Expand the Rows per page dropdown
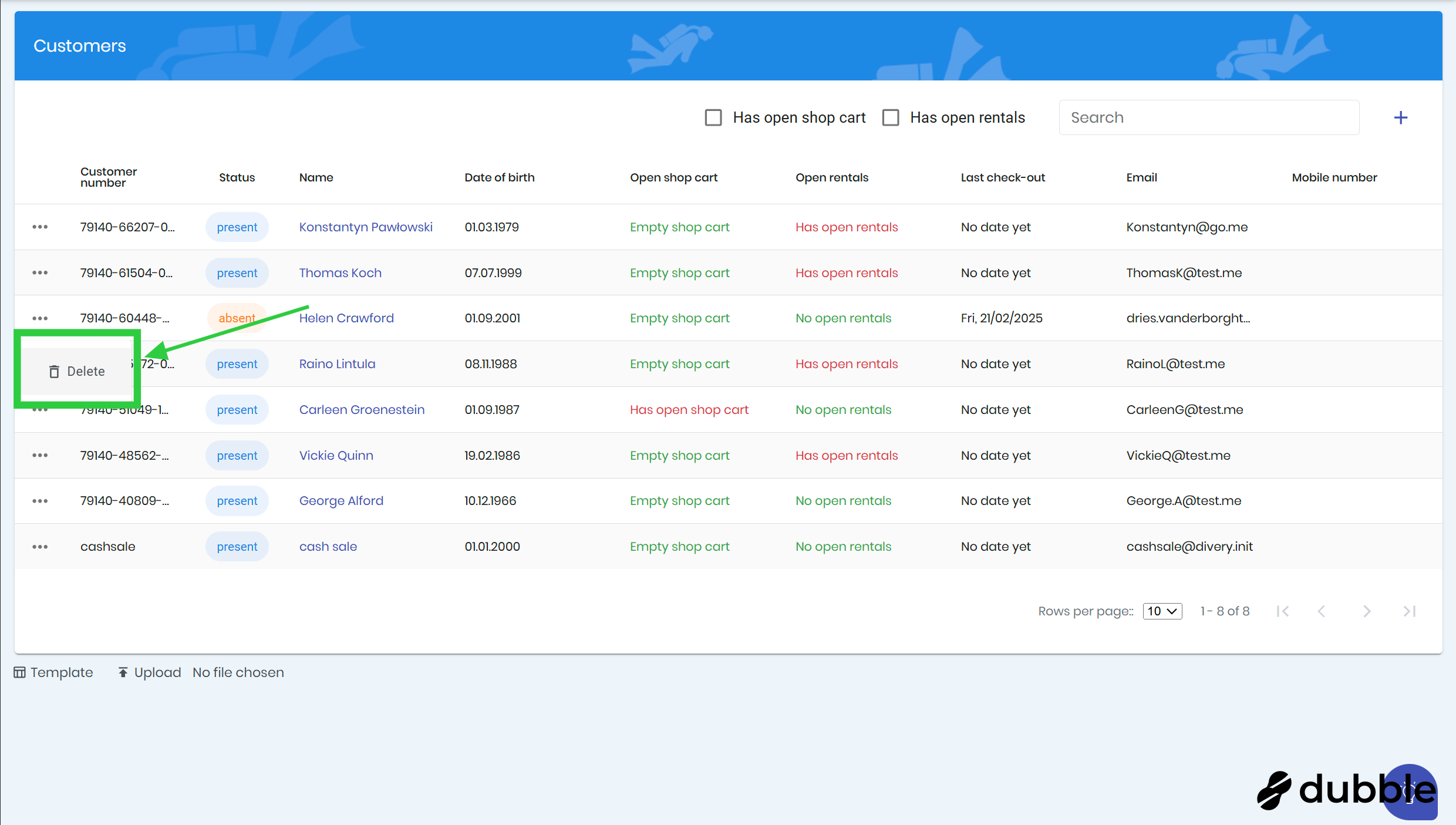1456x825 pixels. tap(1162, 611)
